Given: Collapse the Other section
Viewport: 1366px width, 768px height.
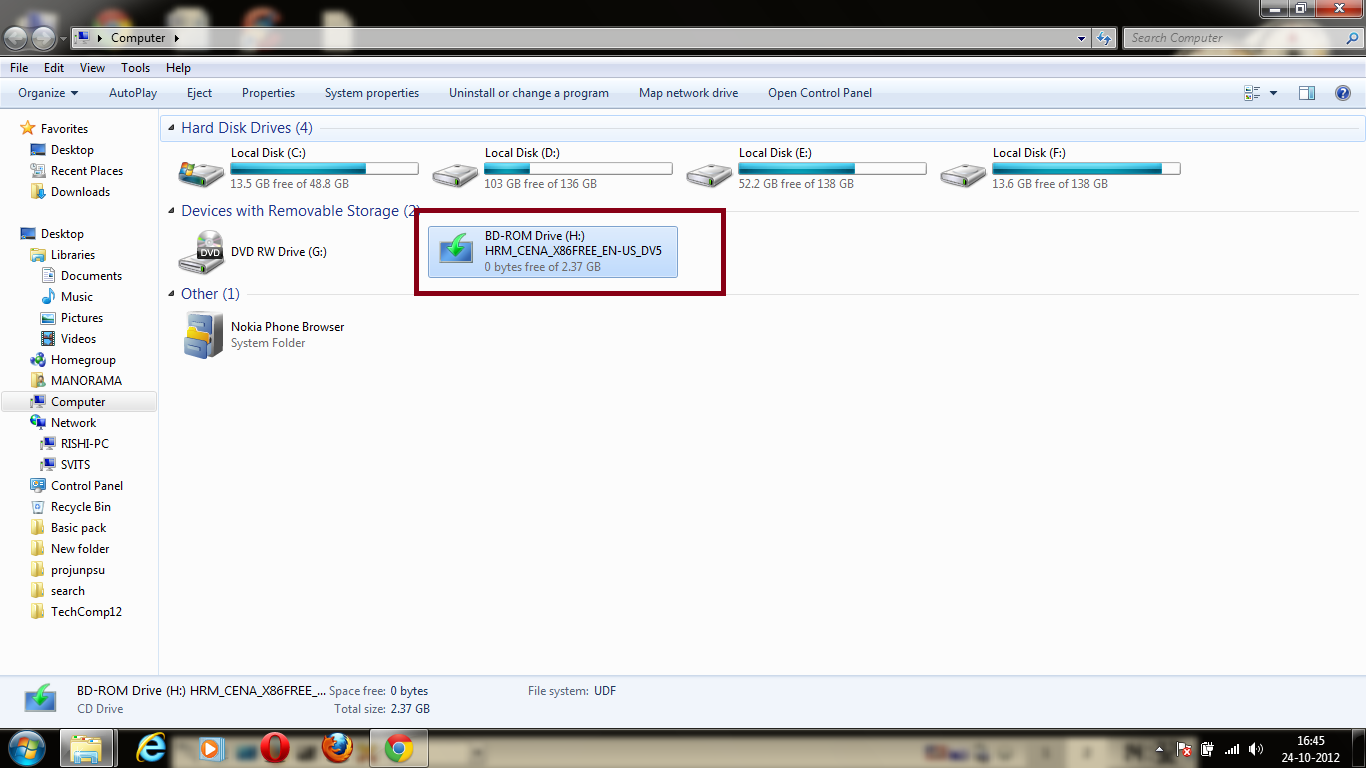Looking at the screenshot, I should (169, 293).
